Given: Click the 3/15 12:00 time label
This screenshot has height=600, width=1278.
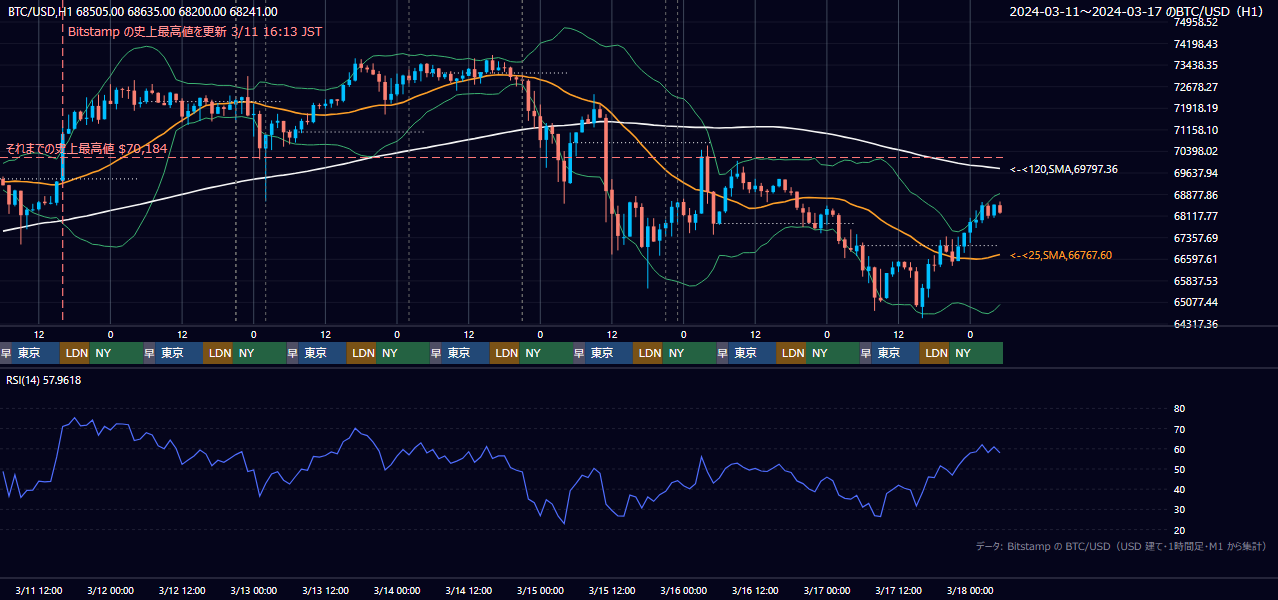Looking at the screenshot, I should coord(611,590).
